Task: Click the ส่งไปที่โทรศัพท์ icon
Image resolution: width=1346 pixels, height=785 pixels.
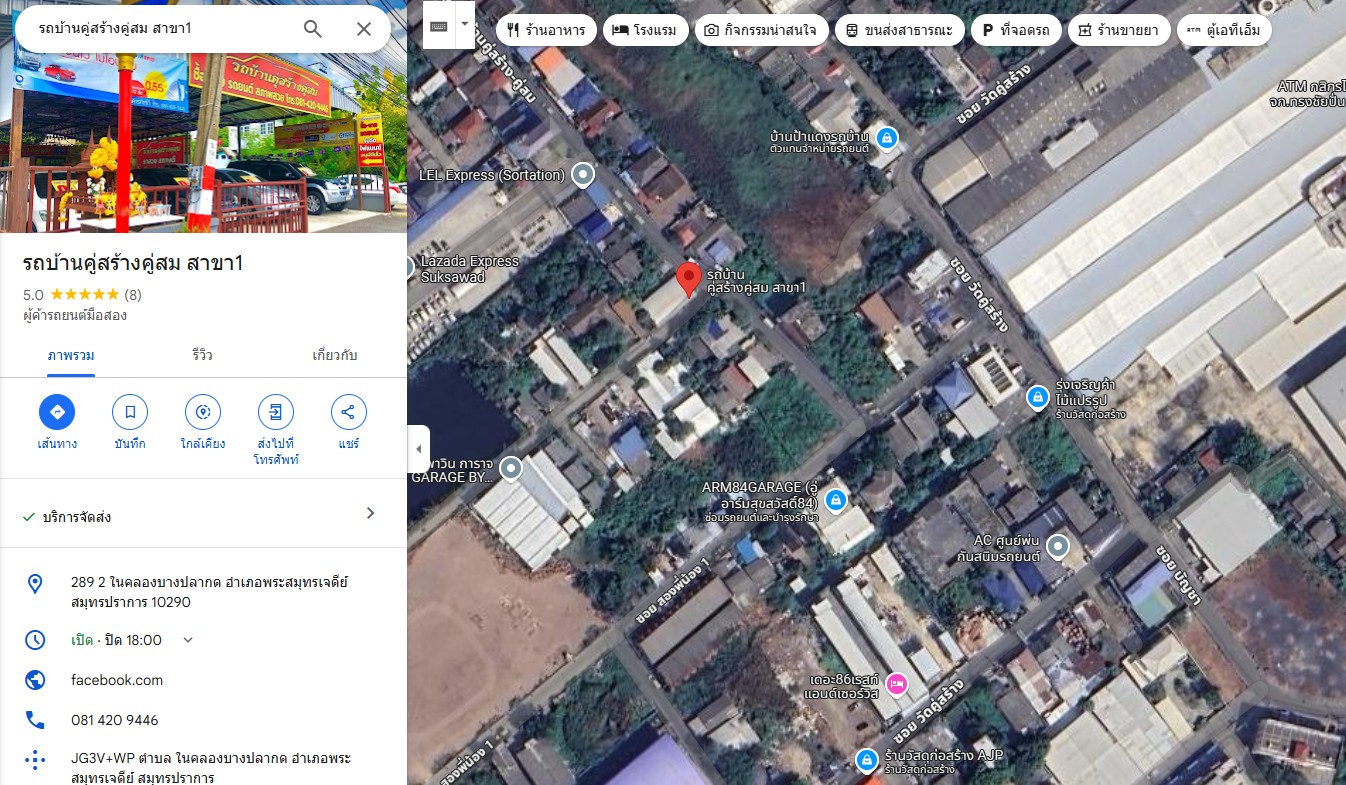Action: pyautogui.click(x=276, y=412)
